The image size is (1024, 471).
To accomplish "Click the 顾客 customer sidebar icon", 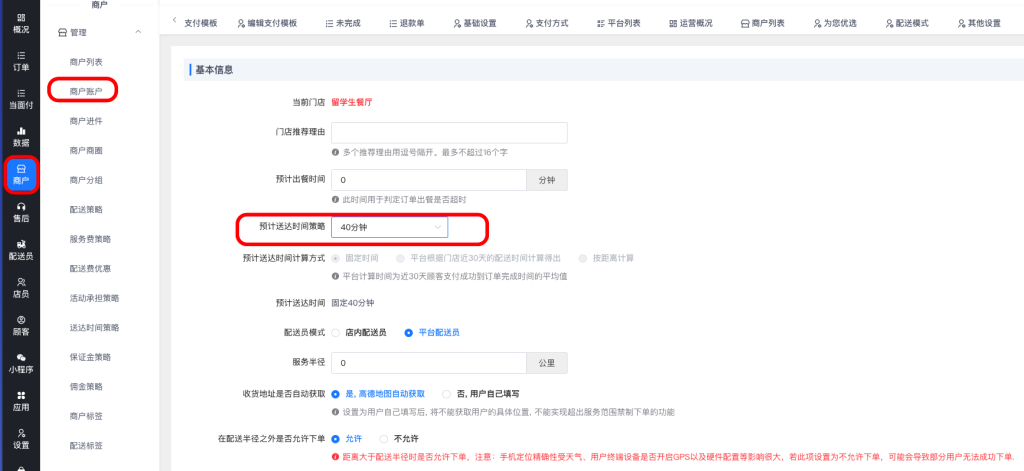I will tap(20, 324).
